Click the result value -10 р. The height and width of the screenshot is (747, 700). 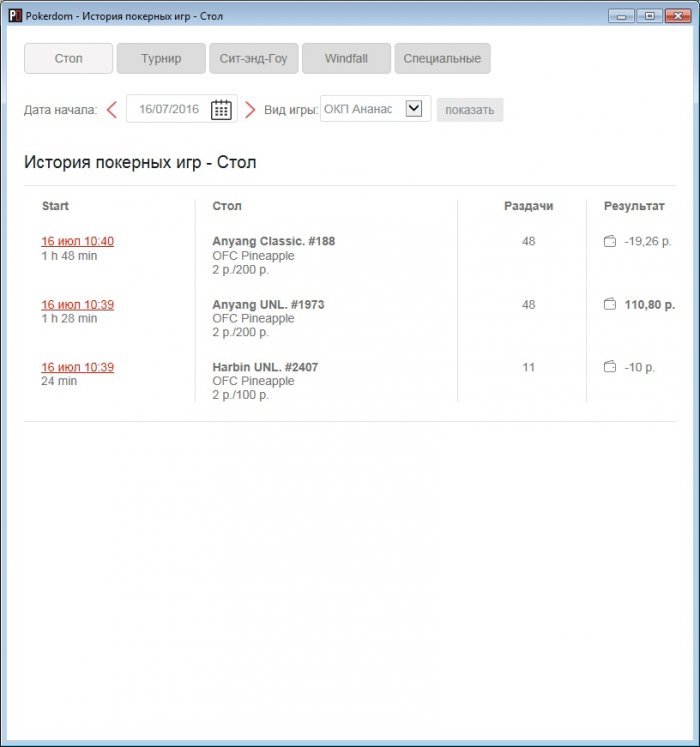(639, 367)
